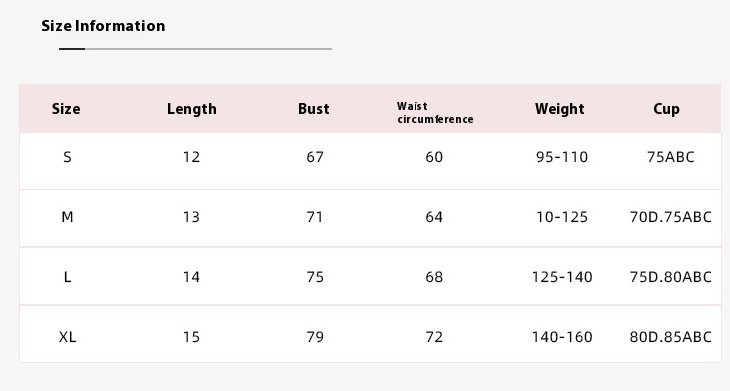This screenshot has width=730, height=391.
Task: Select the M size row label
Action: coord(67,217)
